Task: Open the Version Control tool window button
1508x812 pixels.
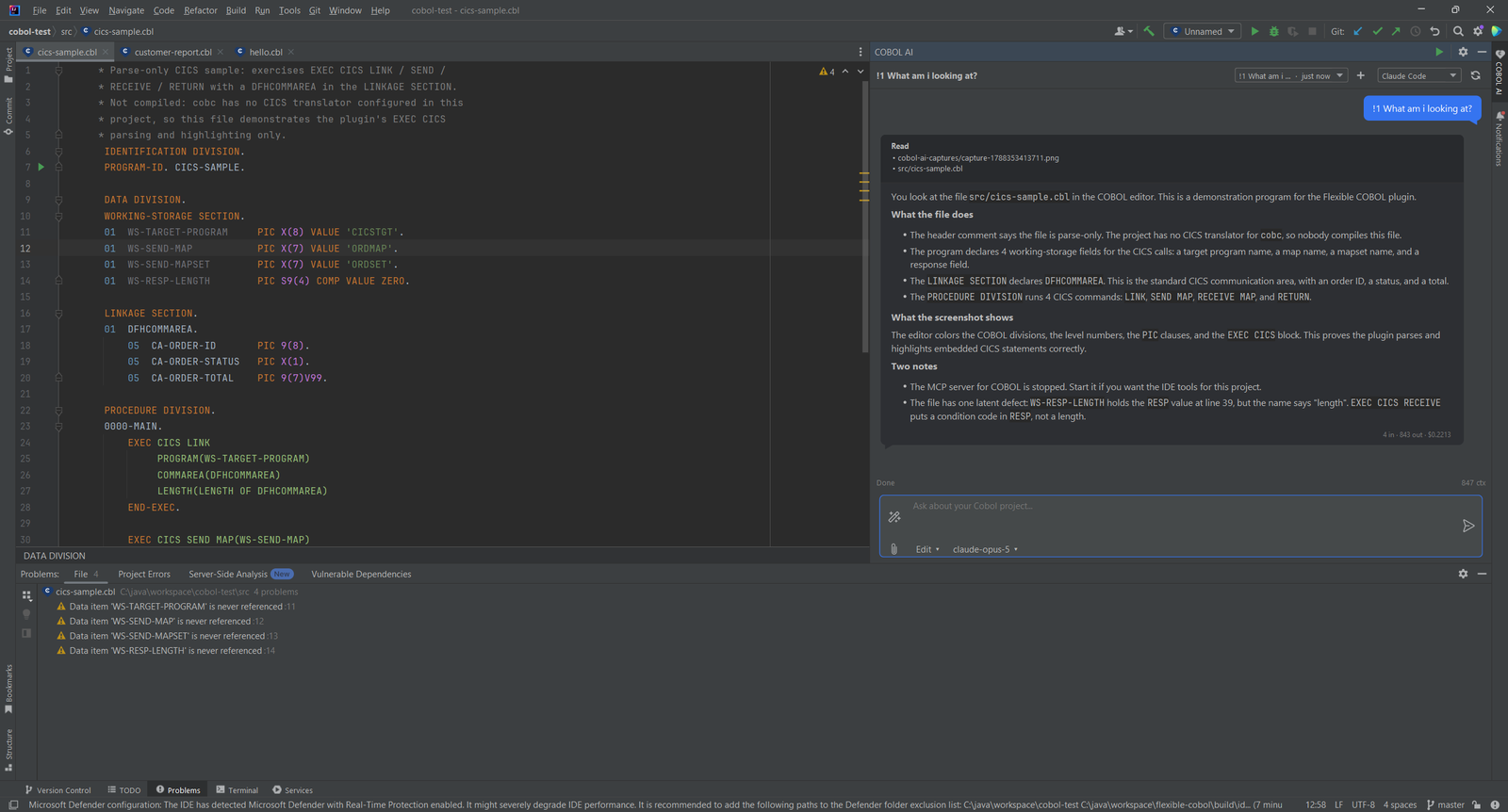Action: [x=57, y=790]
